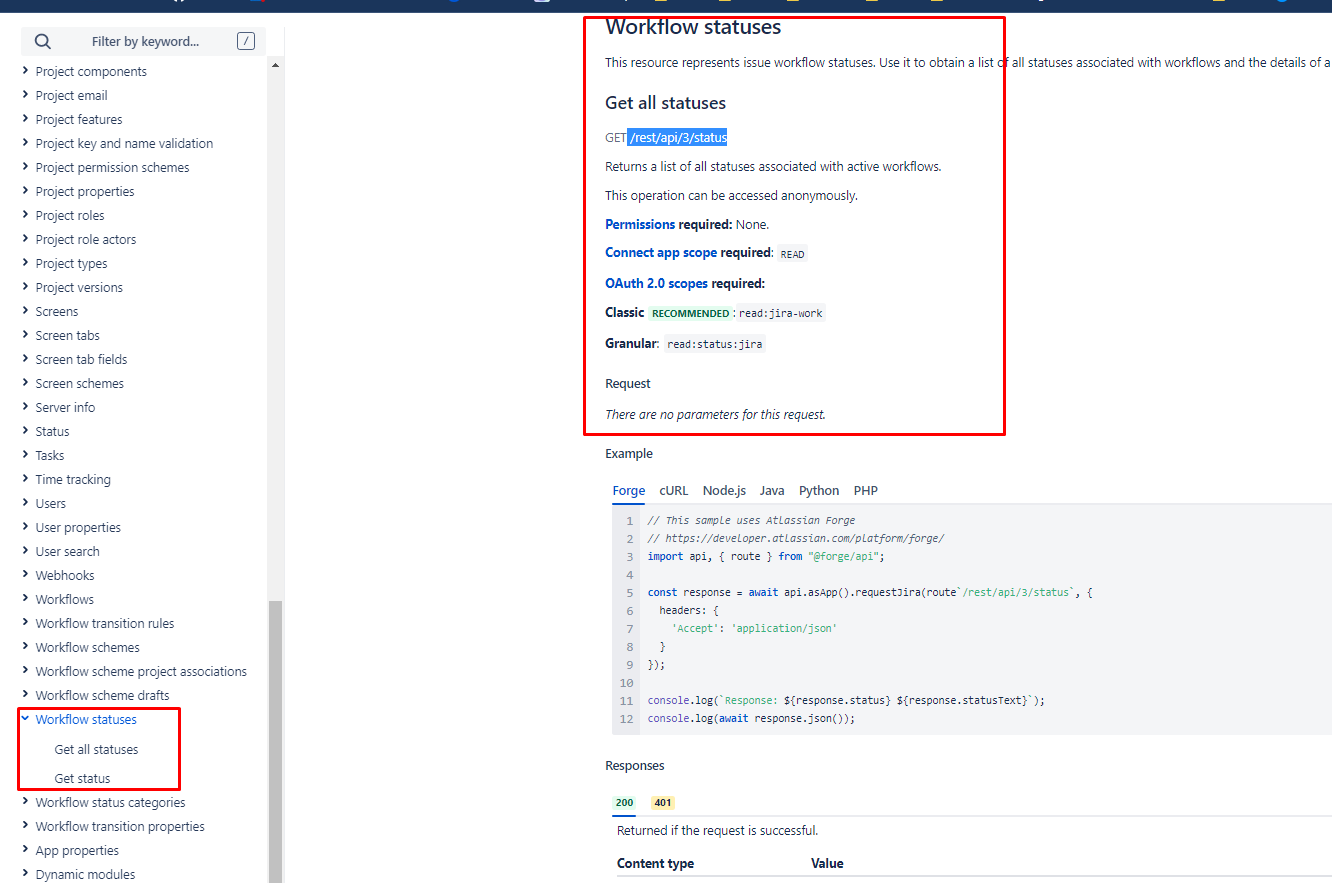Go to Get all statuses sidebar link
Viewport: 1332px width, 883px height.
(x=96, y=749)
